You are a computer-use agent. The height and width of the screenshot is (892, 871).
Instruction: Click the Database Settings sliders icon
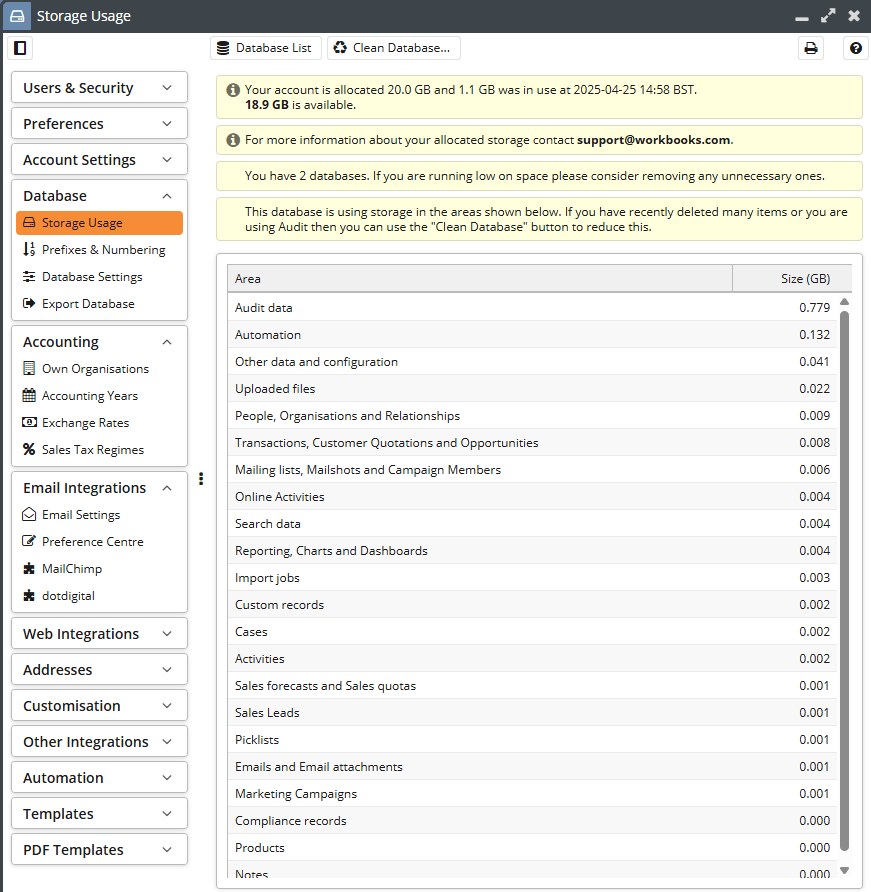[29, 276]
